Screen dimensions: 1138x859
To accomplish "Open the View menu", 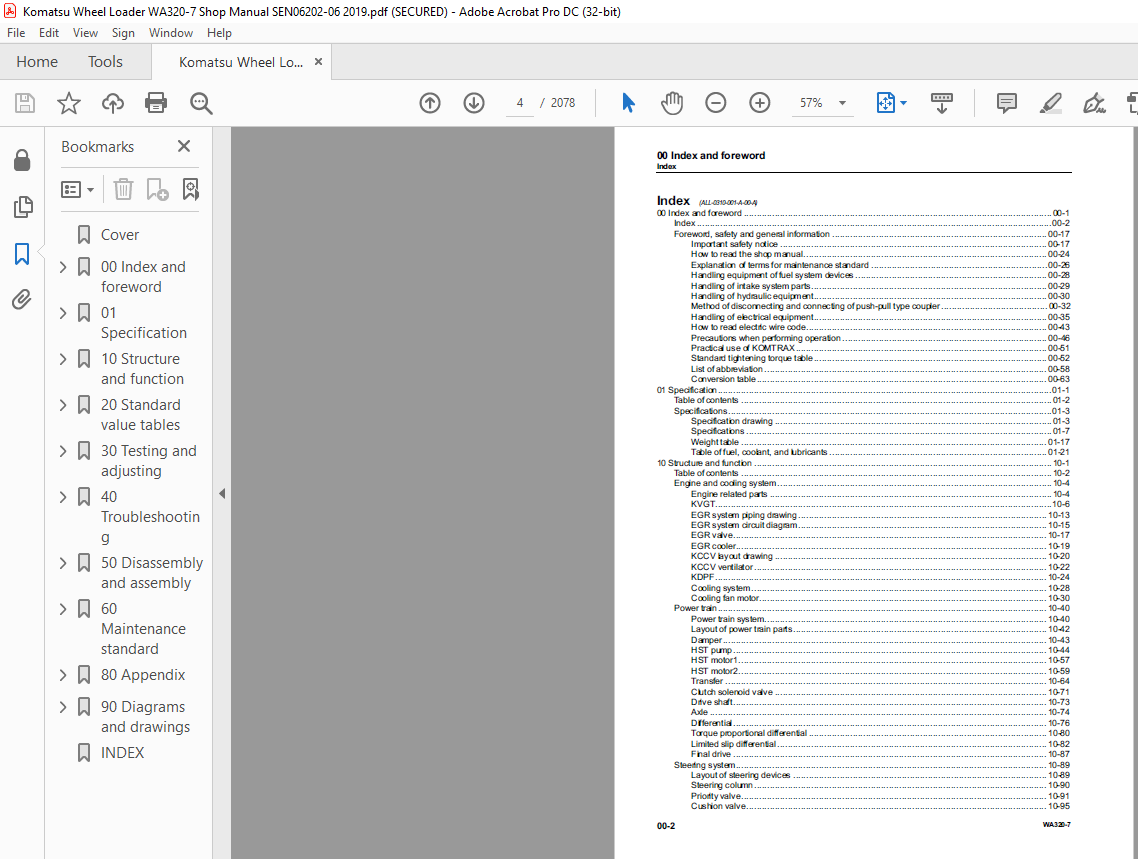I will (85, 33).
